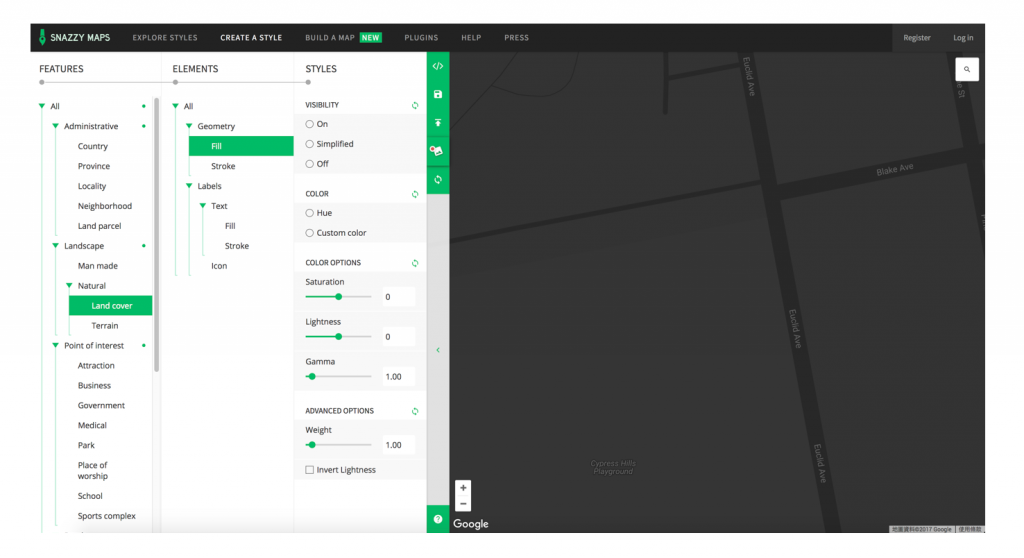The height and width of the screenshot is (558, 1024).
Task: Open Explore Styles in the navbar
Action: click(165, 38)
